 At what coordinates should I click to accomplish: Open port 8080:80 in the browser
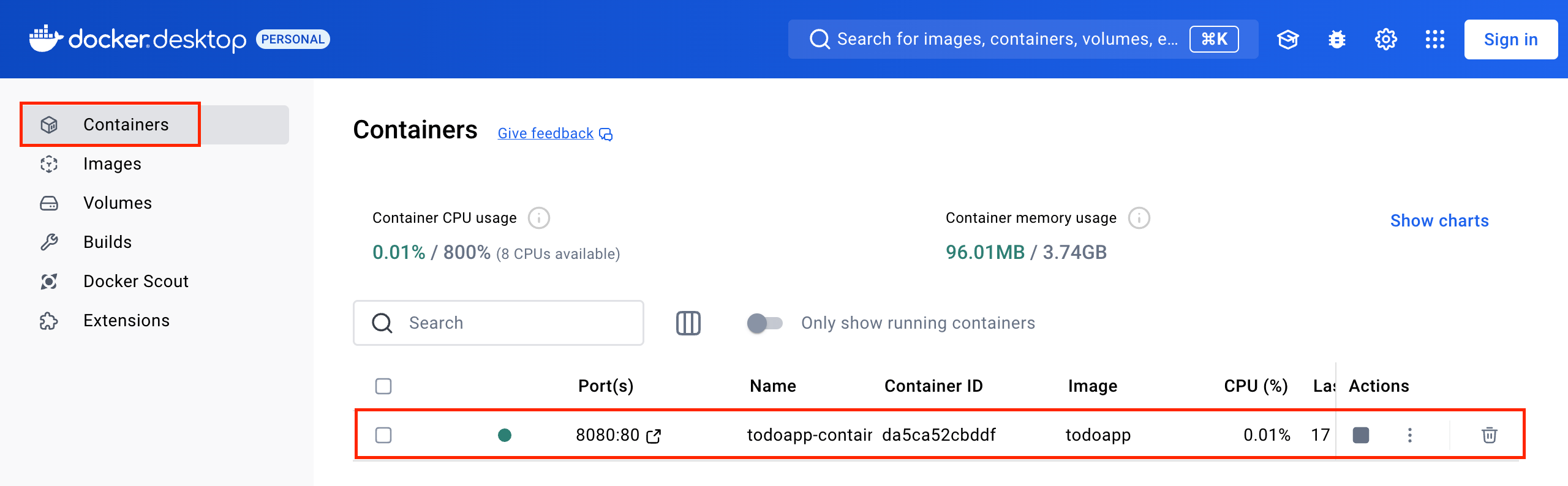(608, 435)
